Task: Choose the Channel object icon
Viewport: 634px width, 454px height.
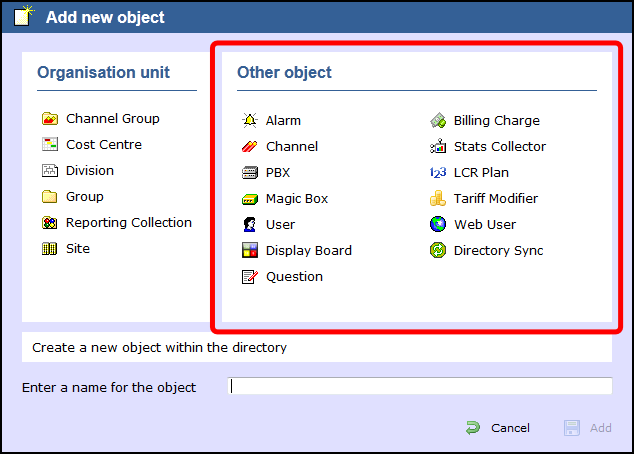Action: pos(250,147)
